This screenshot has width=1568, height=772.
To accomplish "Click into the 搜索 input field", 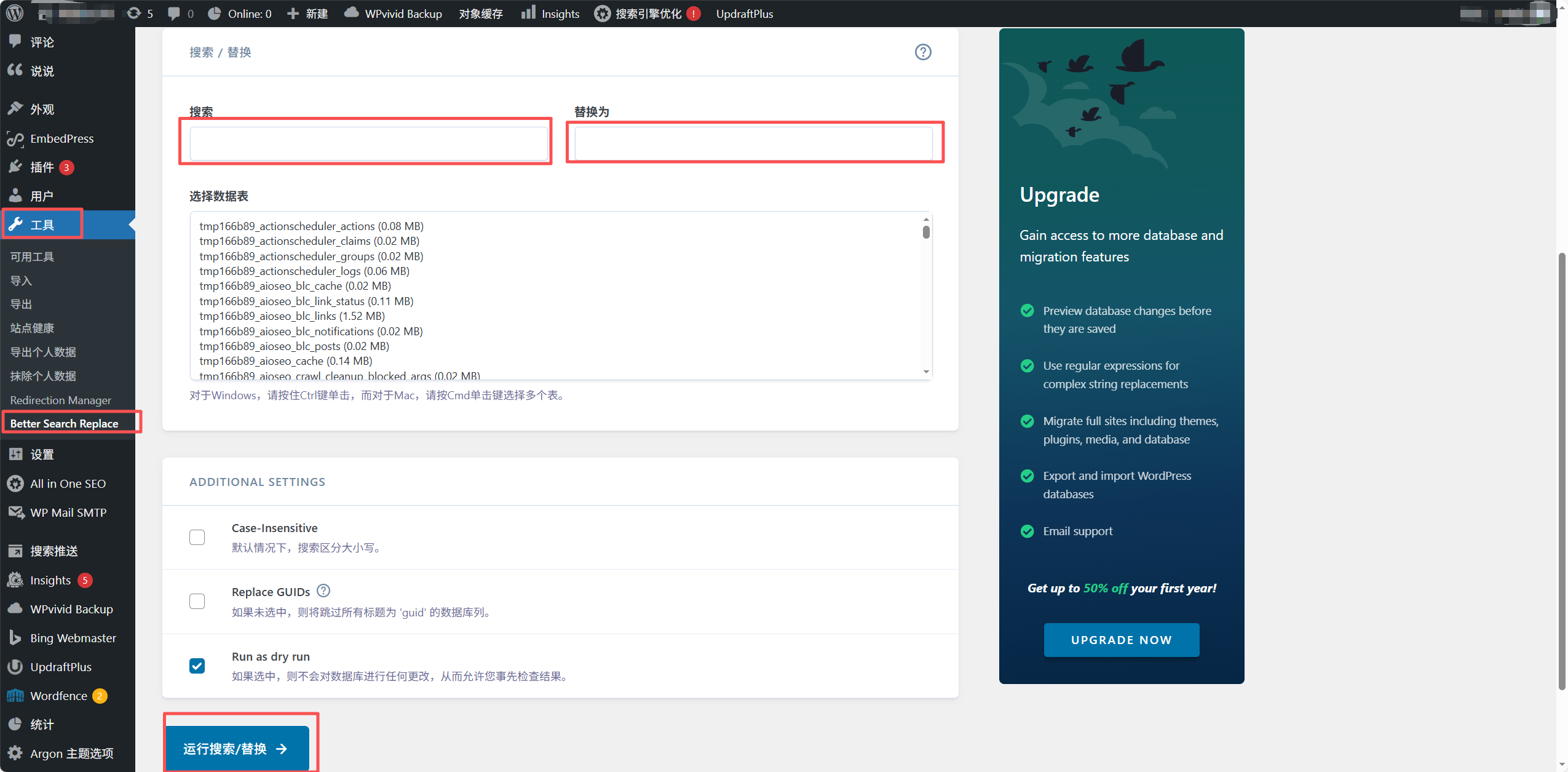I will pyautogui.click(x=368, y=143).
